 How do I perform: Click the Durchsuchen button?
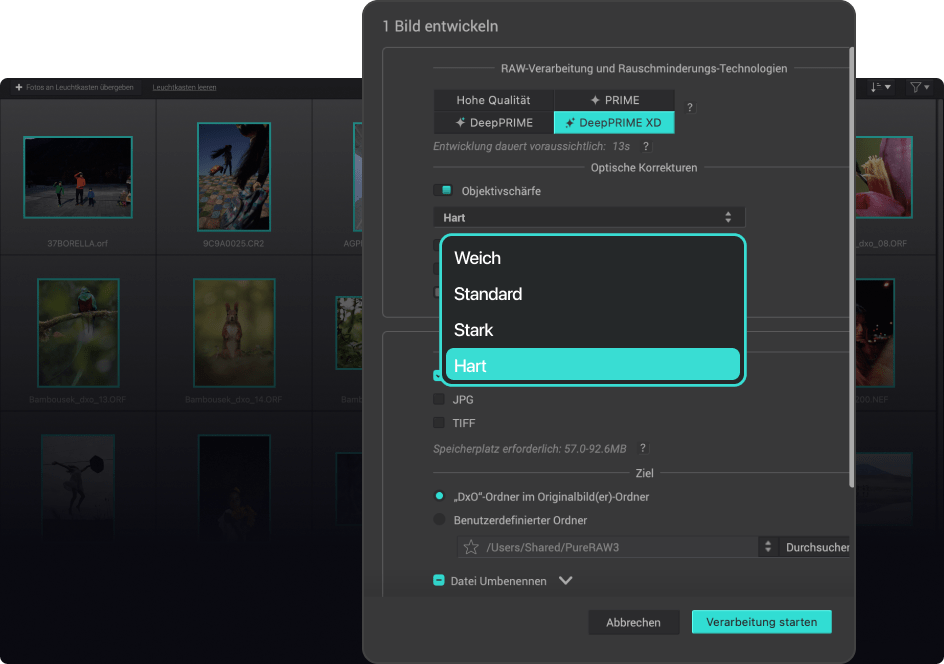click(x=816, y=547)
